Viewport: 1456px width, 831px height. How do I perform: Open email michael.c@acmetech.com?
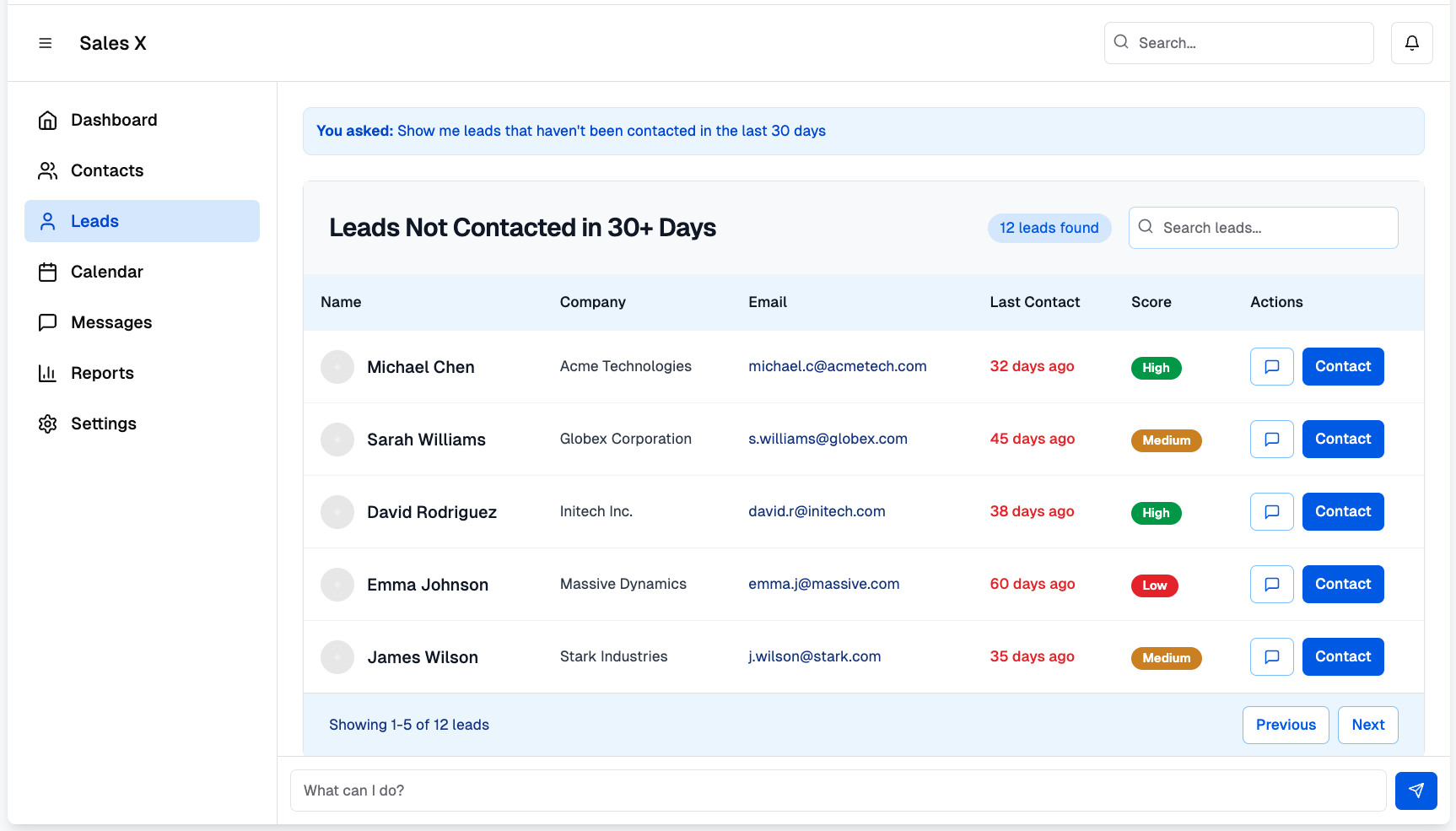837,366
